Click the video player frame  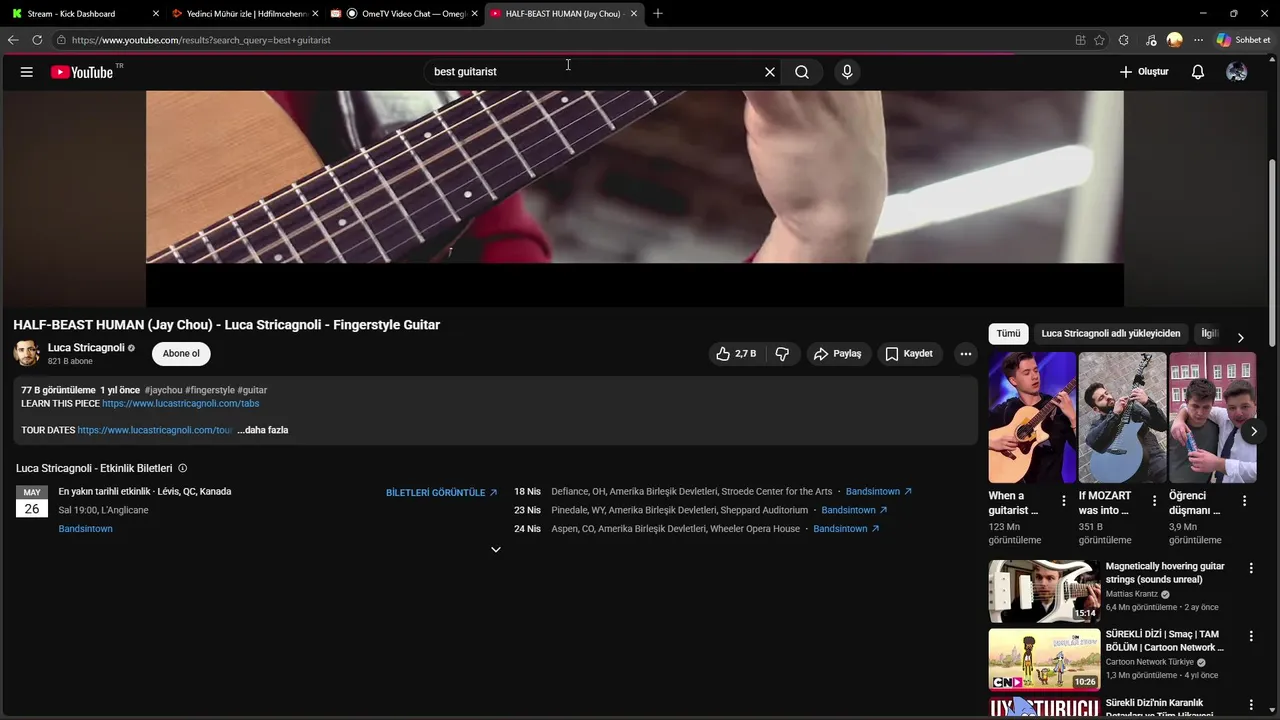[x=635, y=198]
